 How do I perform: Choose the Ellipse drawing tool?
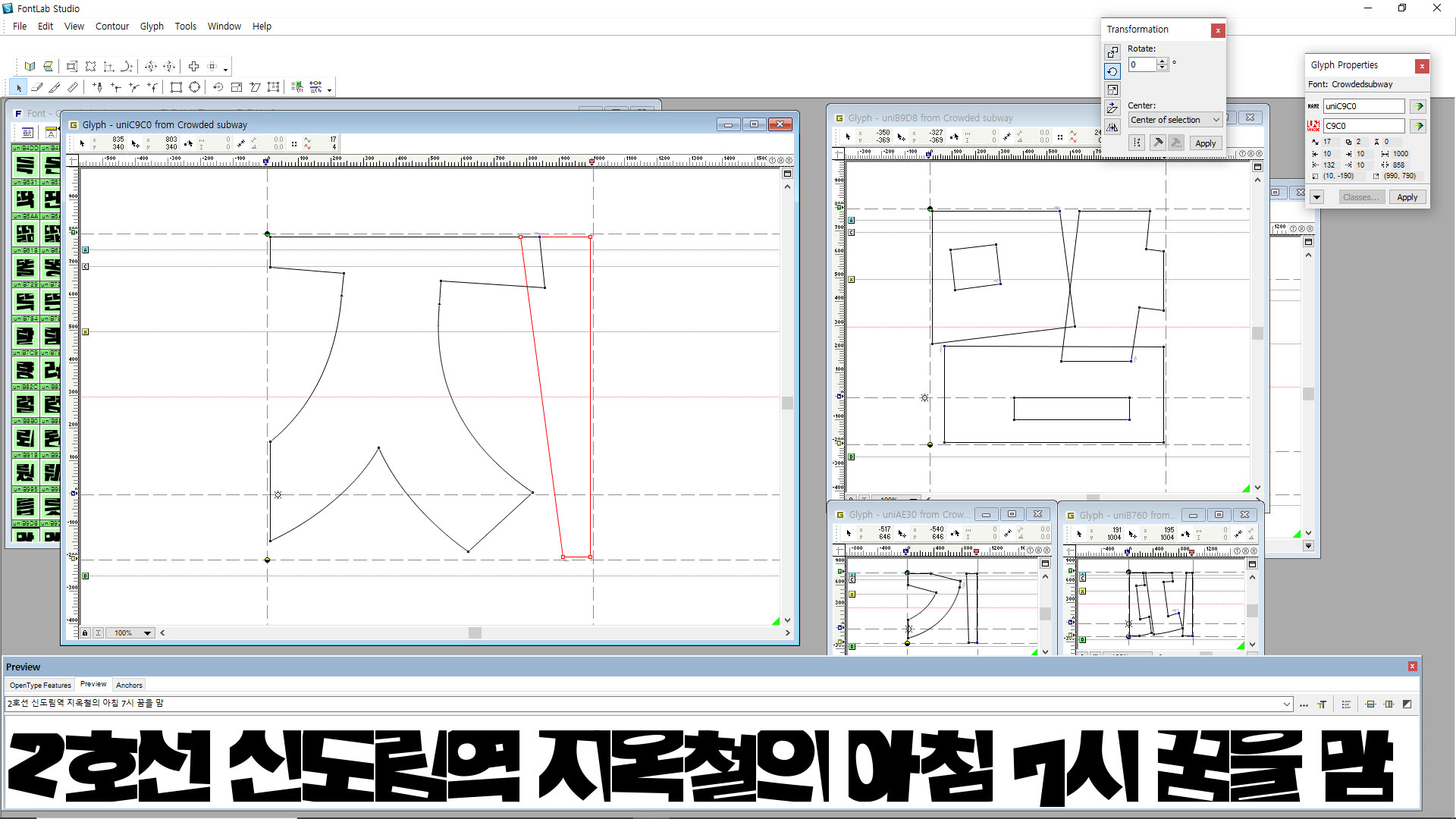click(x=194, y=87)
